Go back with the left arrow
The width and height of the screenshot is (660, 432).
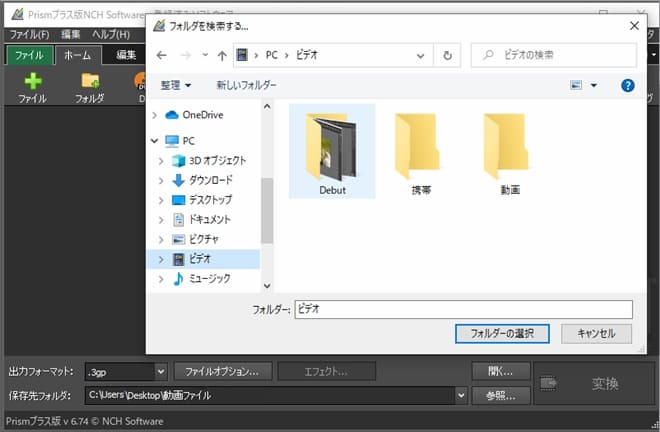[162, 55]
